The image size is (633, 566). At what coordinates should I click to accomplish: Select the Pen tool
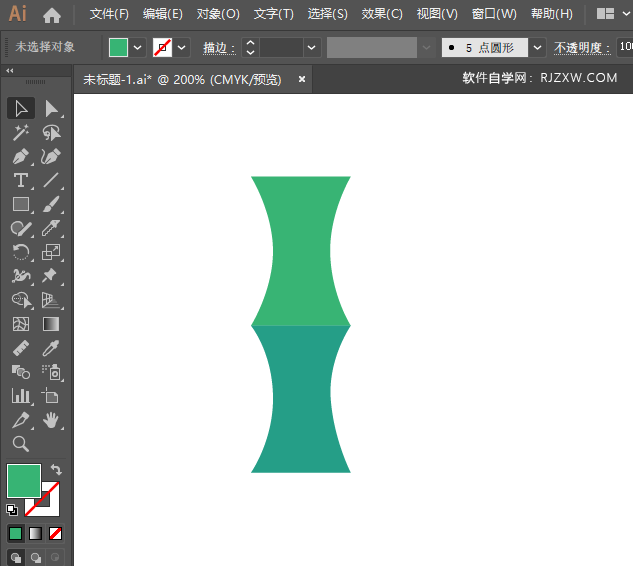pyautogui.click(x=21, y=156)
